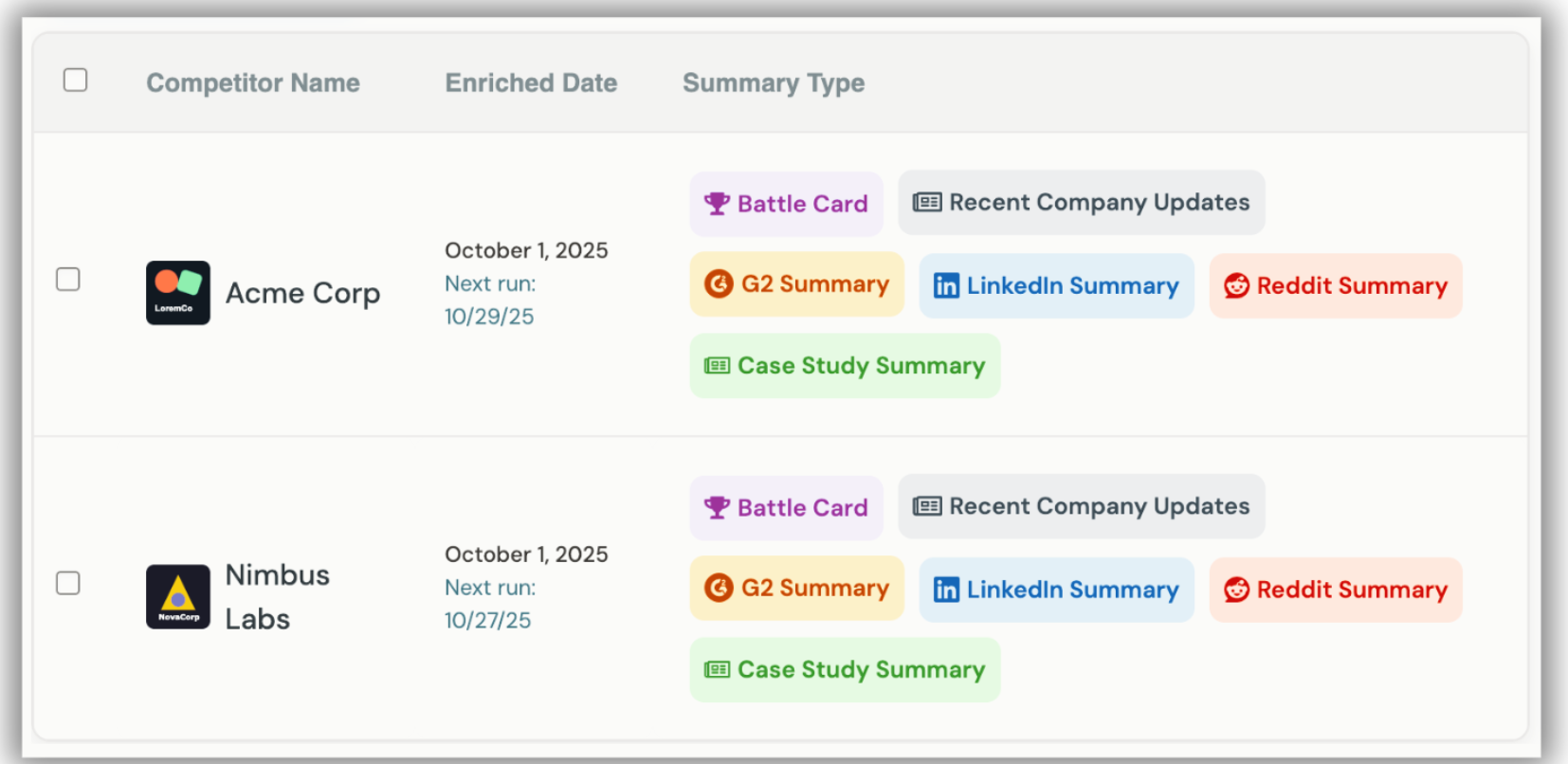Open Acme Corp Recent Company Updates
Image resolution: width=1568 pixels, height=764 pixels.
[1082, 203]
